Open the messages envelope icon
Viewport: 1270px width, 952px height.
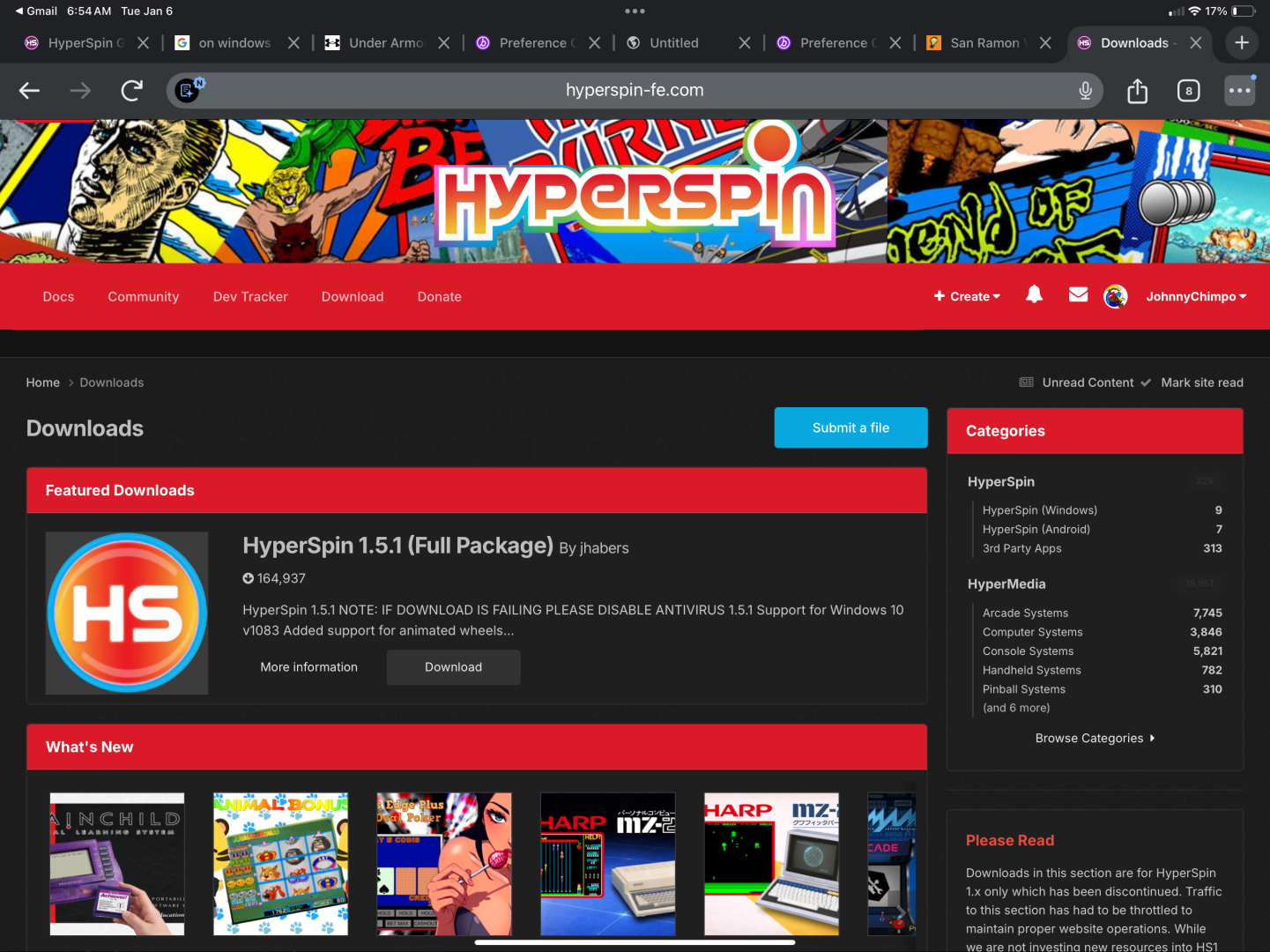tap(1078, 295)
